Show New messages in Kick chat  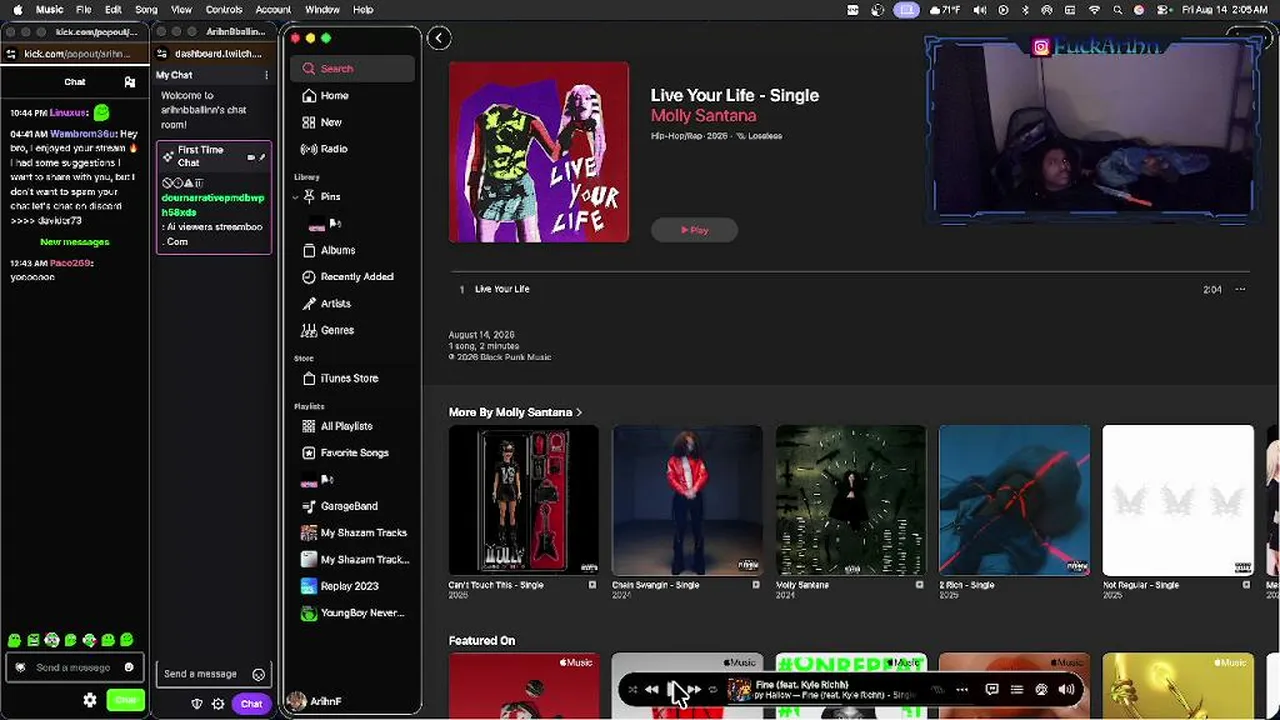[75, 242]
